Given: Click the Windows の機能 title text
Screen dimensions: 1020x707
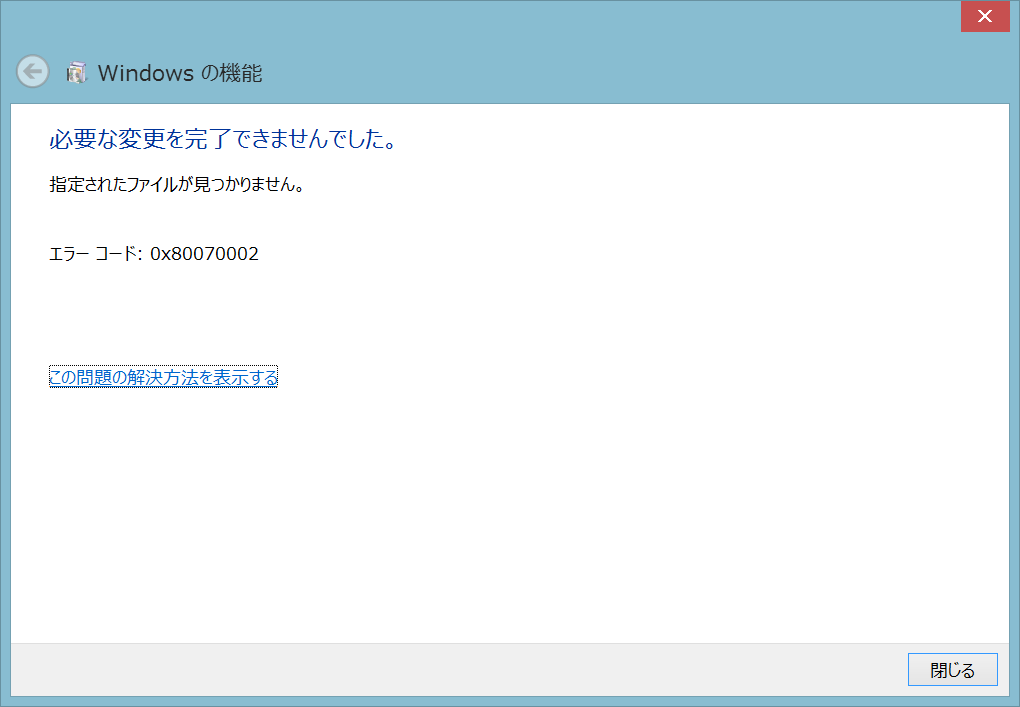Looking at the screenshot, I should point(180,72).
